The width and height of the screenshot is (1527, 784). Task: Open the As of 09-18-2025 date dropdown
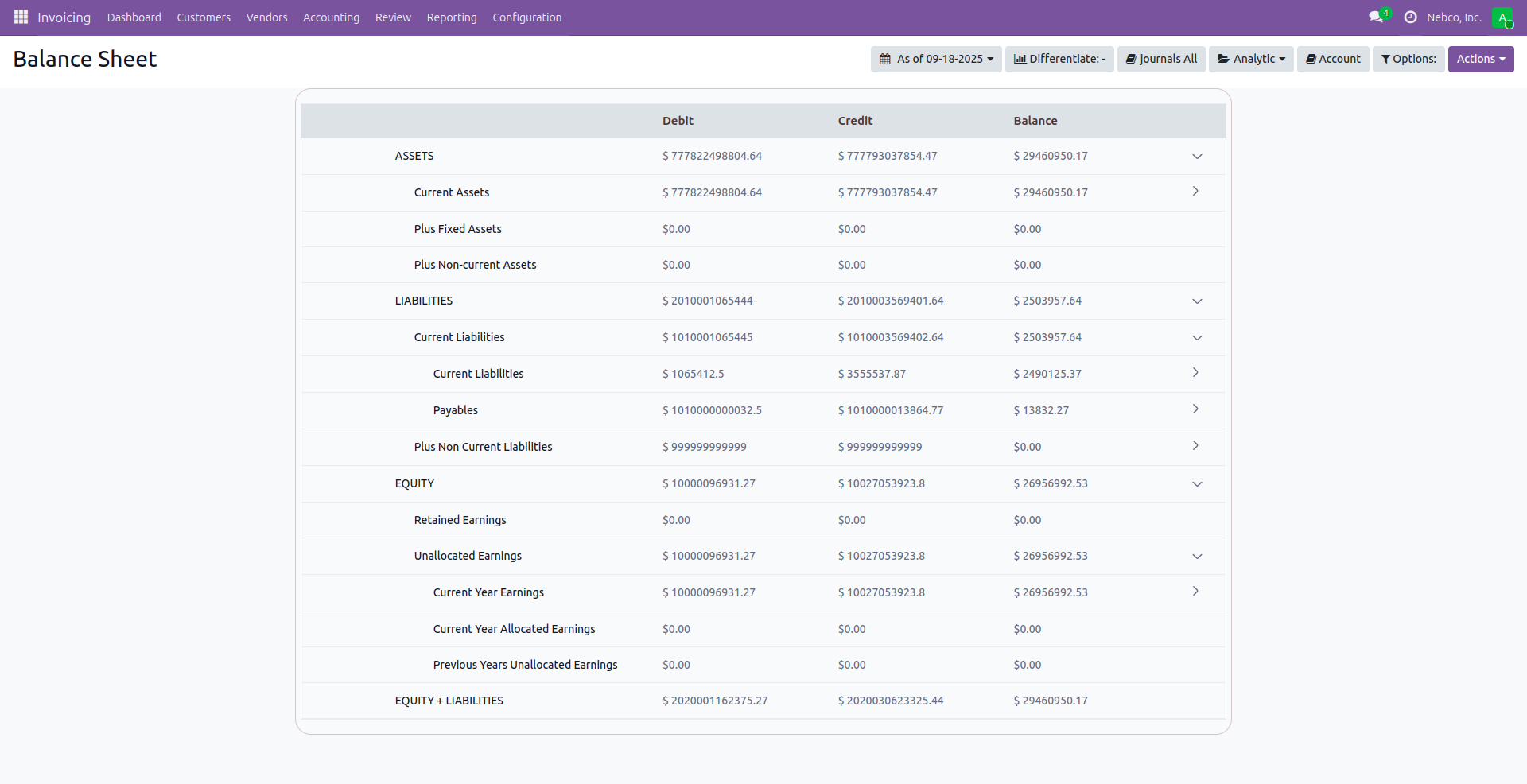point(936,59)
